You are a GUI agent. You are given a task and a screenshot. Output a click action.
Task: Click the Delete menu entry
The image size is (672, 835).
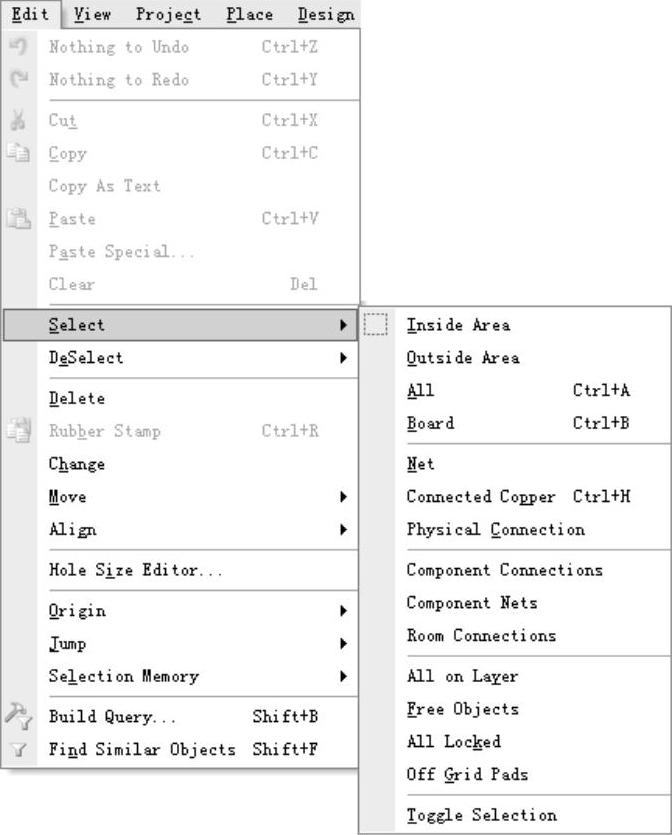coord(77,398)
